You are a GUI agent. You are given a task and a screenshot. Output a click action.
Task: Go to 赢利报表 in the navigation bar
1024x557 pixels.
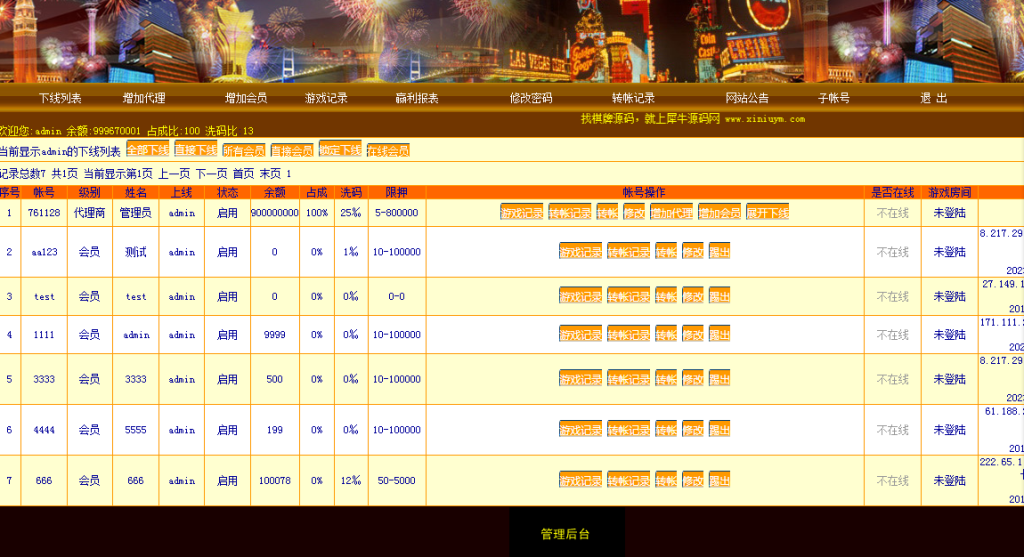click(417, 98)
